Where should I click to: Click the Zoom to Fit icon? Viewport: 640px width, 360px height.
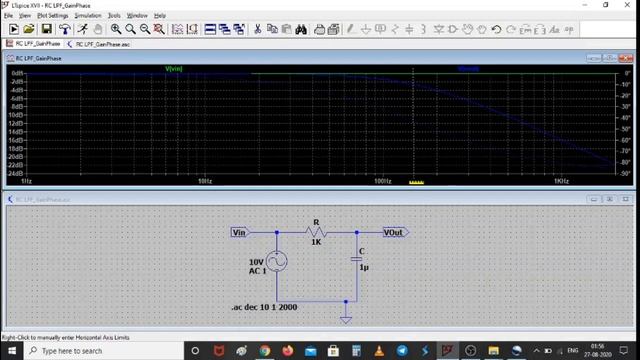pos(159,29)
